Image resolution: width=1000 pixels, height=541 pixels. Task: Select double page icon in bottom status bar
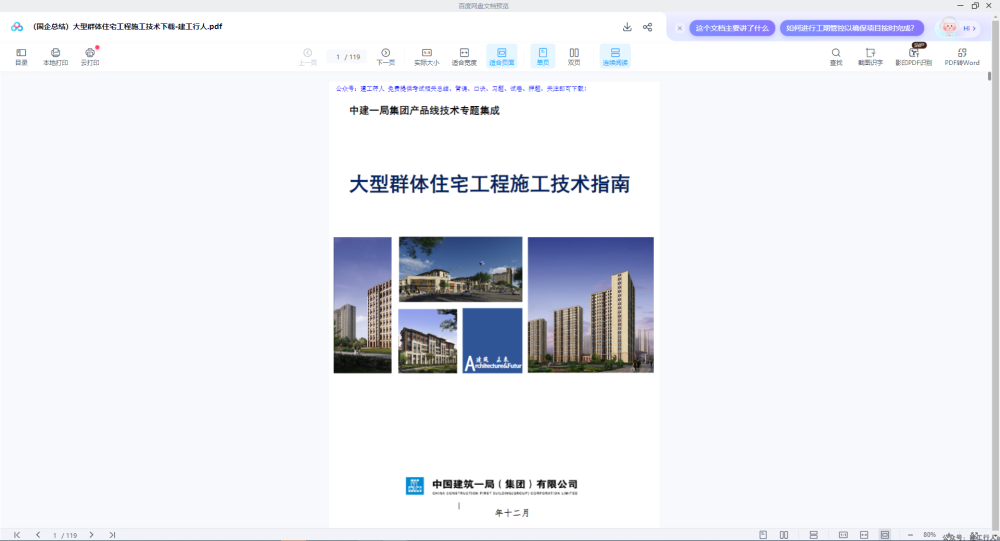tap(784, 535)
